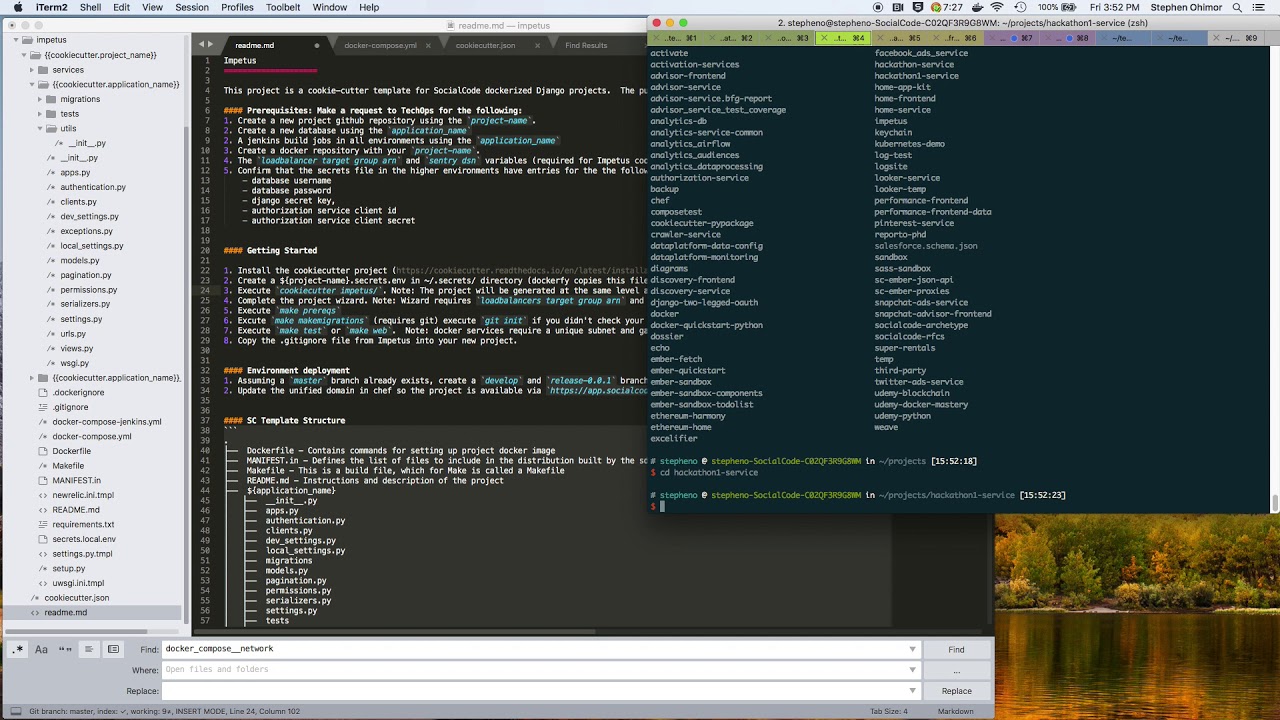The image size is (1280, 720).
Task: Click the Replace button
Action: [956, 691]
